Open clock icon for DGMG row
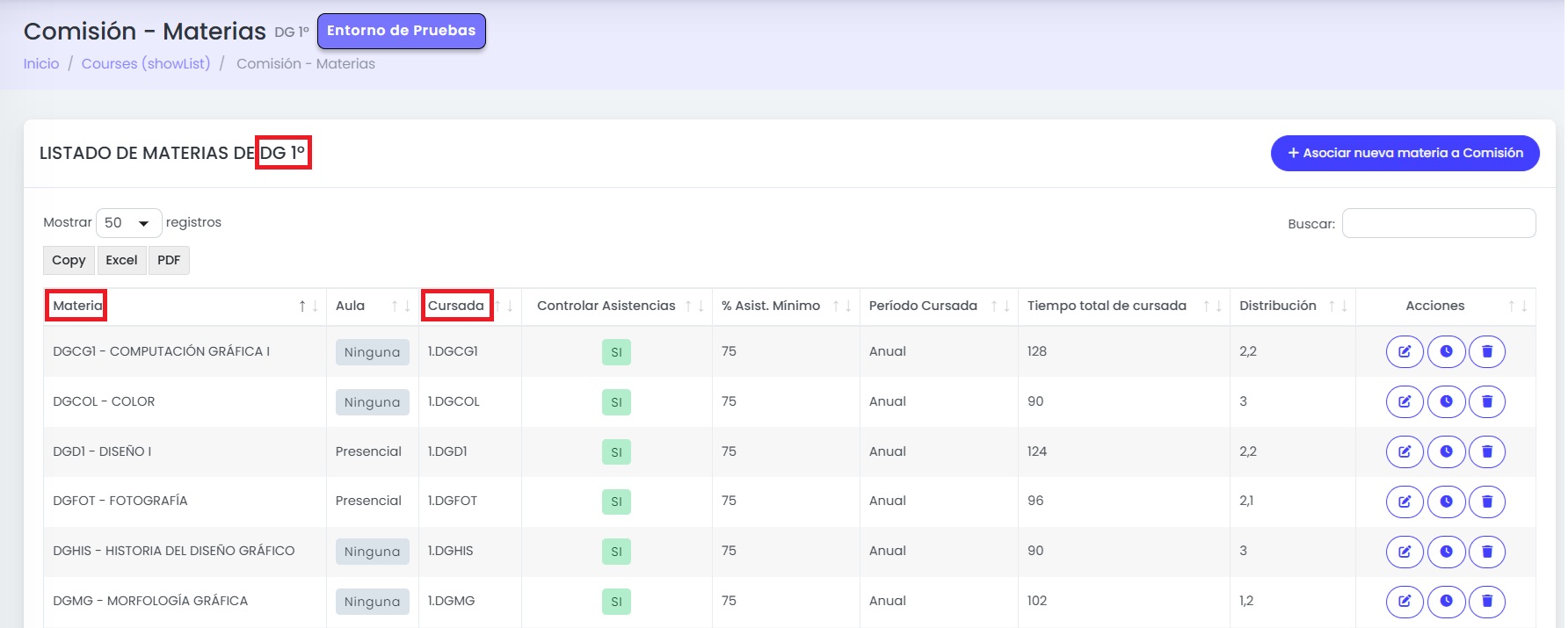 click(x=1446, y=602)
